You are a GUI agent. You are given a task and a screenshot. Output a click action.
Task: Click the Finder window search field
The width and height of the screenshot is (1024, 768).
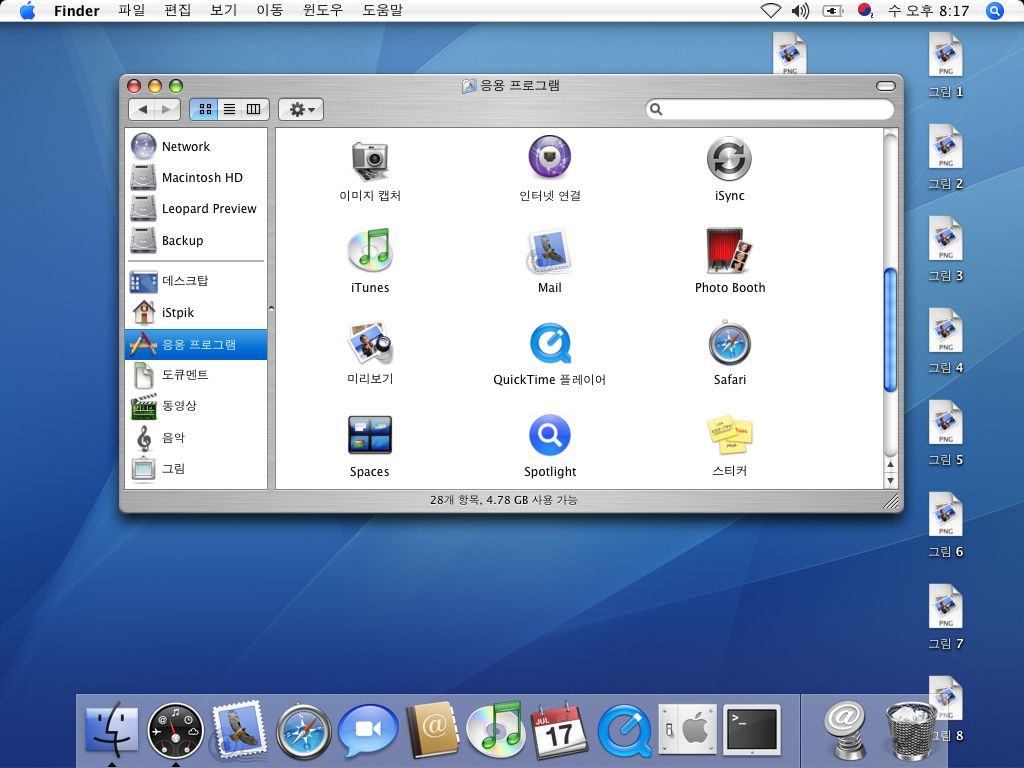[775, 109]
